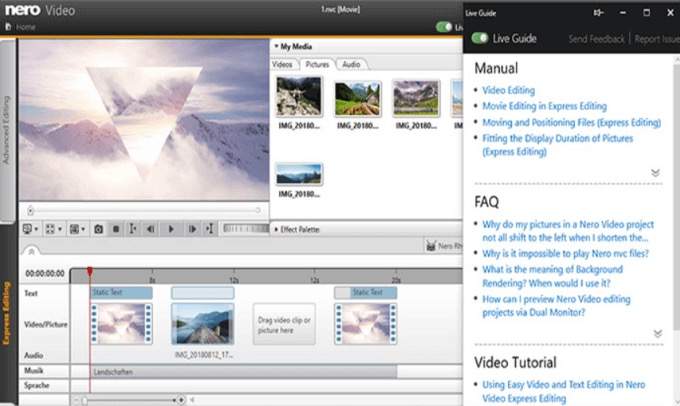Select the panoramic mountain thumbnail in second row

(x=299, y=174)
